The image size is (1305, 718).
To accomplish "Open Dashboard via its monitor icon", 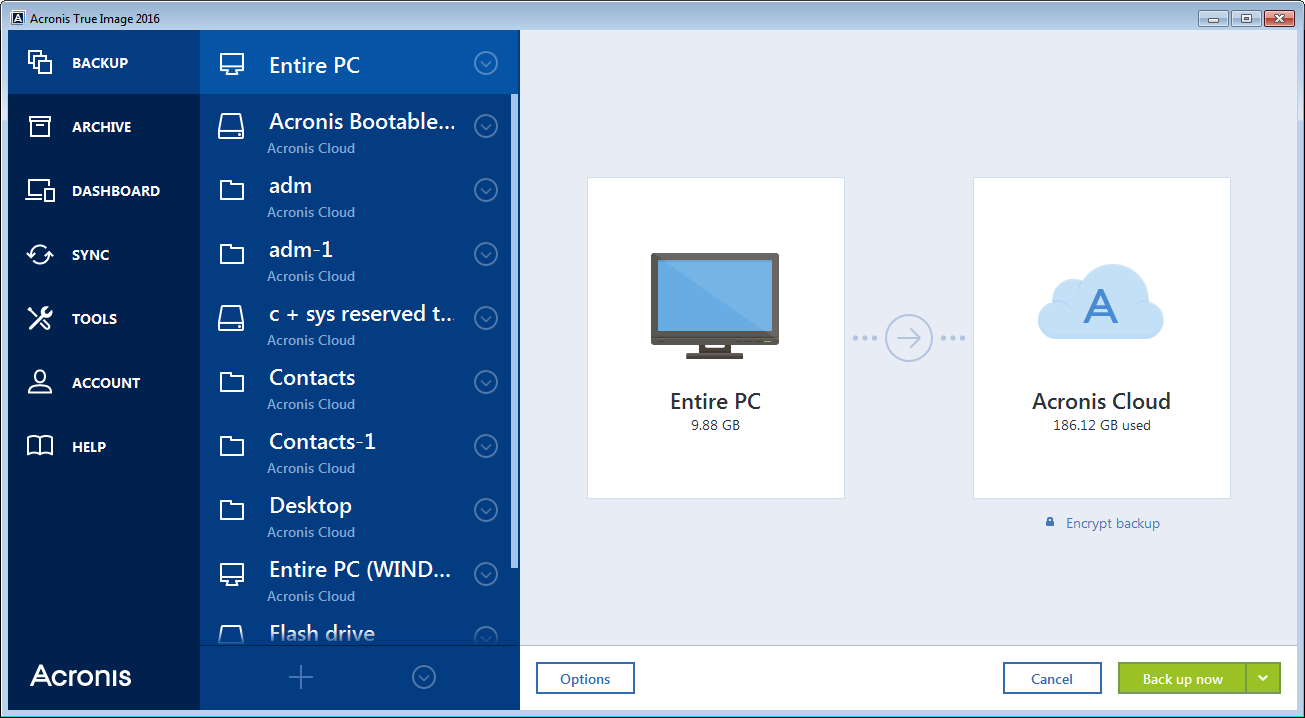I will pos(40,191).
